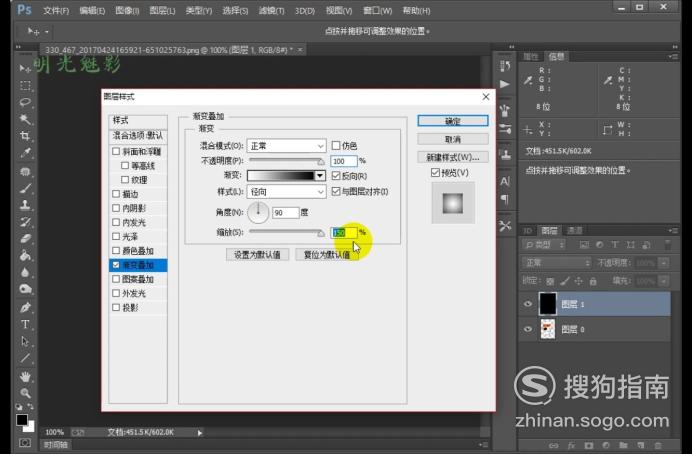The width and height of the screenshot is (692, 454).
Task: Click the 不透明度 opacity slider handle
Action: [x=321, y=162]
